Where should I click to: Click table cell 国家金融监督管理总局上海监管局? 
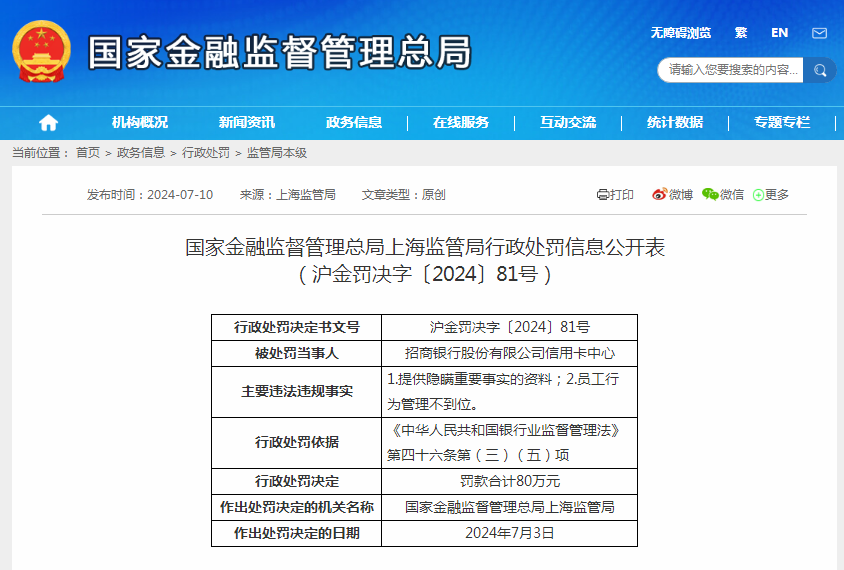(x=509, y=508)
